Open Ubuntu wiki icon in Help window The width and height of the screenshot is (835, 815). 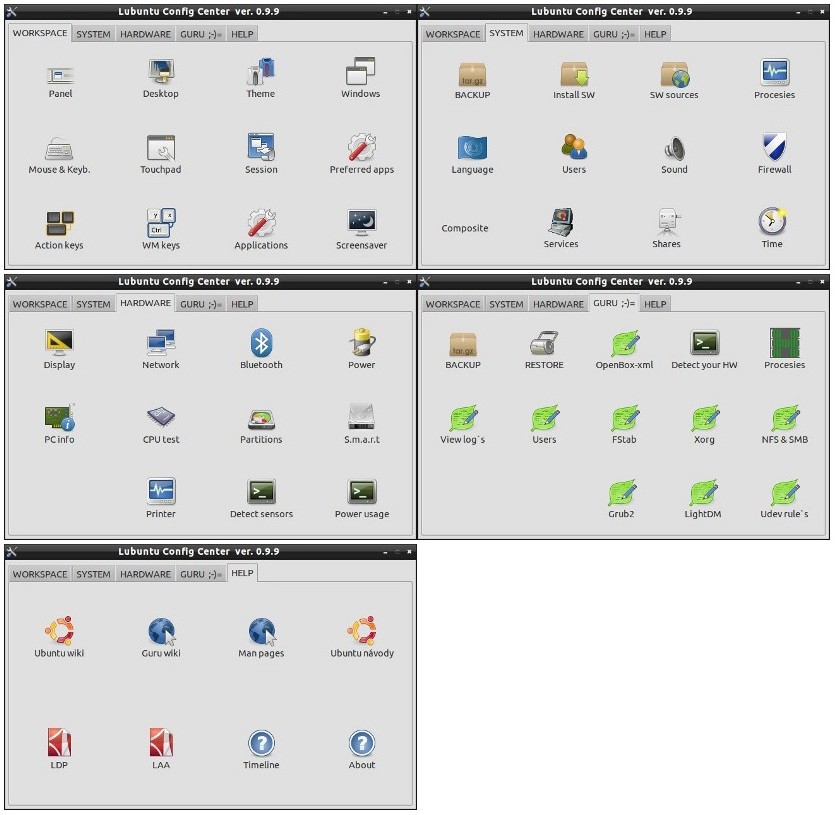pos(59,631)
